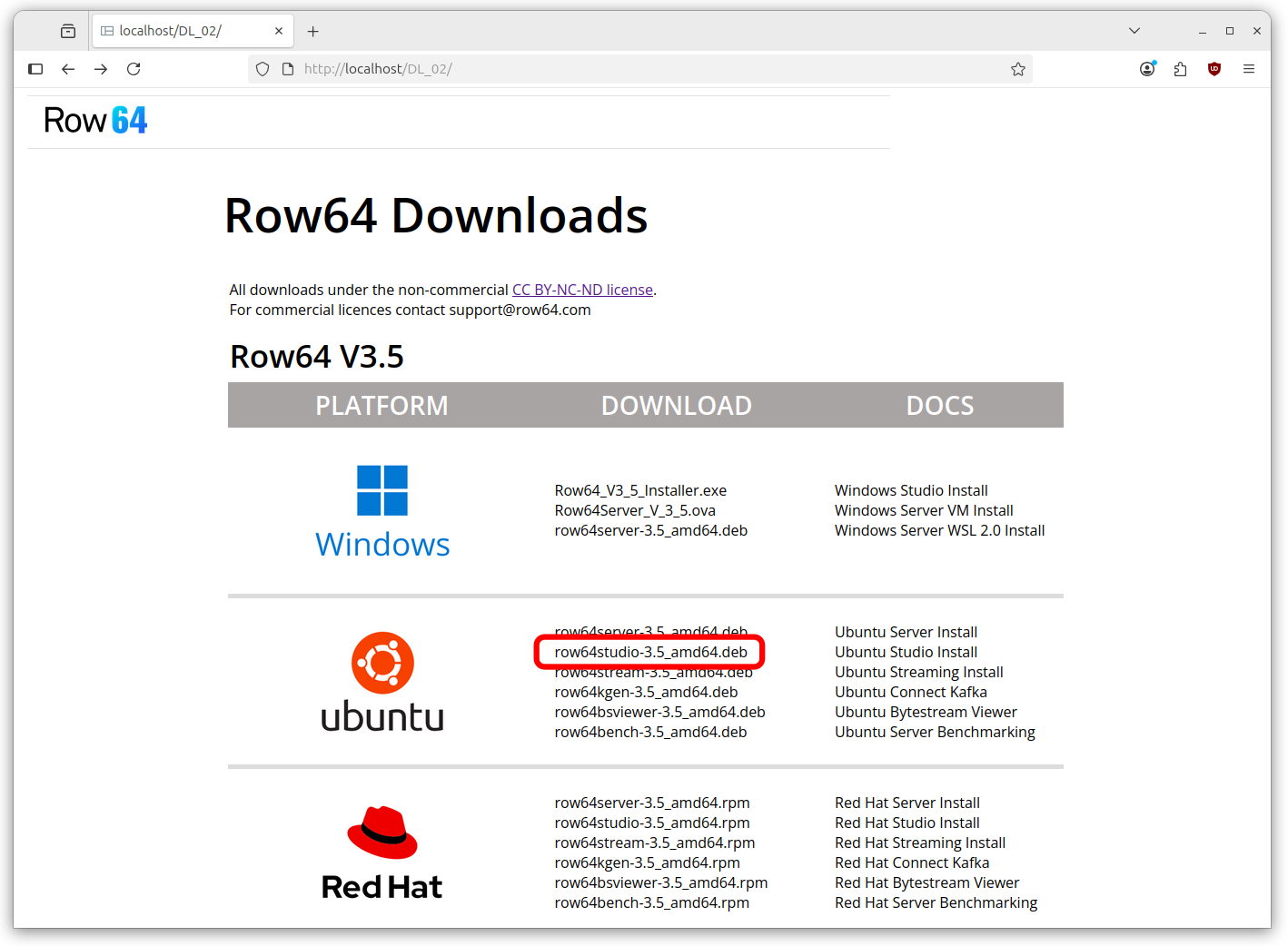Open the tracking protection shield
This screenshot has width=1288, height=946.
tap(263, 69)
